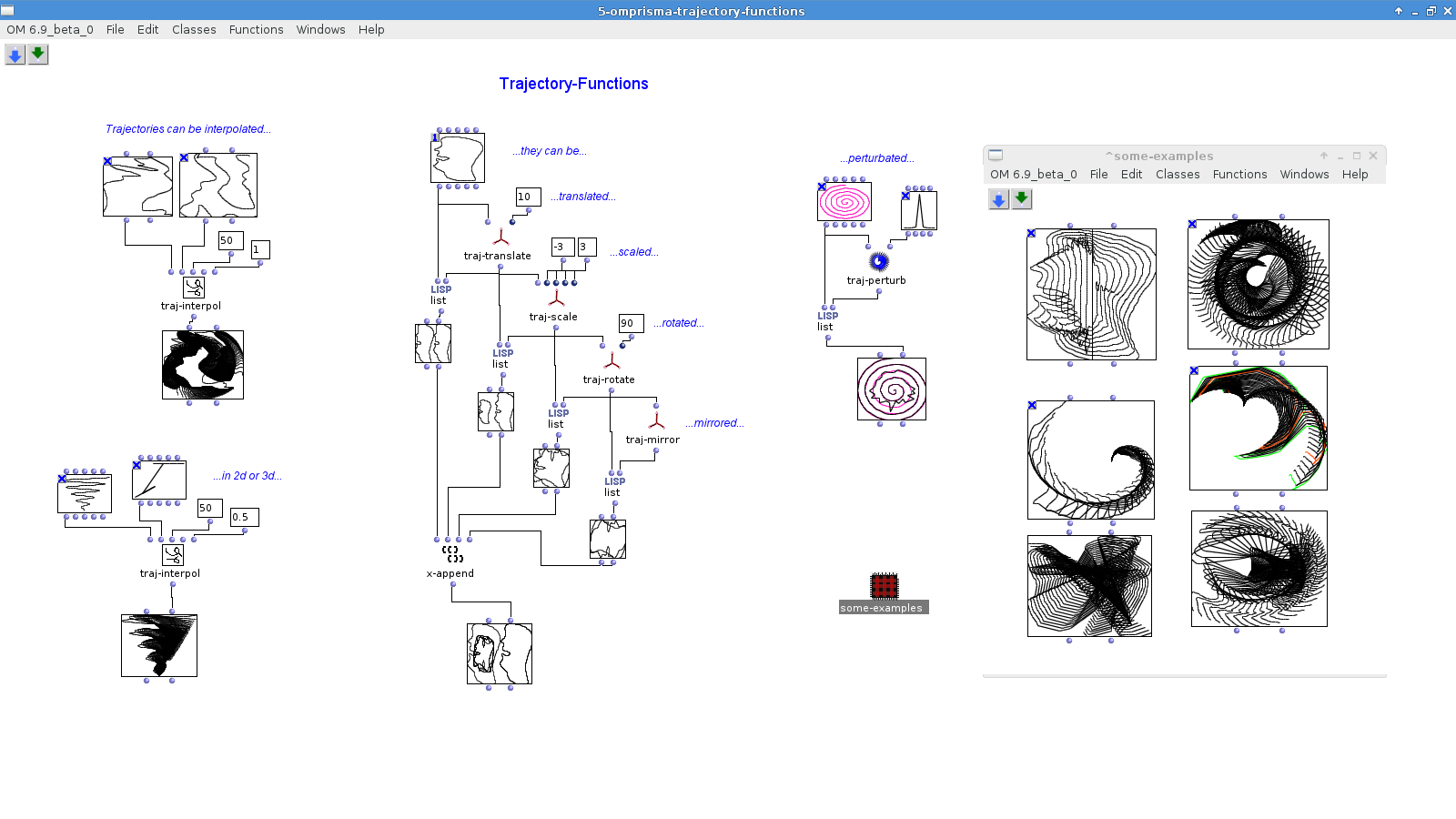
Task: Open Classes menu in some-examples window
Action: click(1178, 174)
